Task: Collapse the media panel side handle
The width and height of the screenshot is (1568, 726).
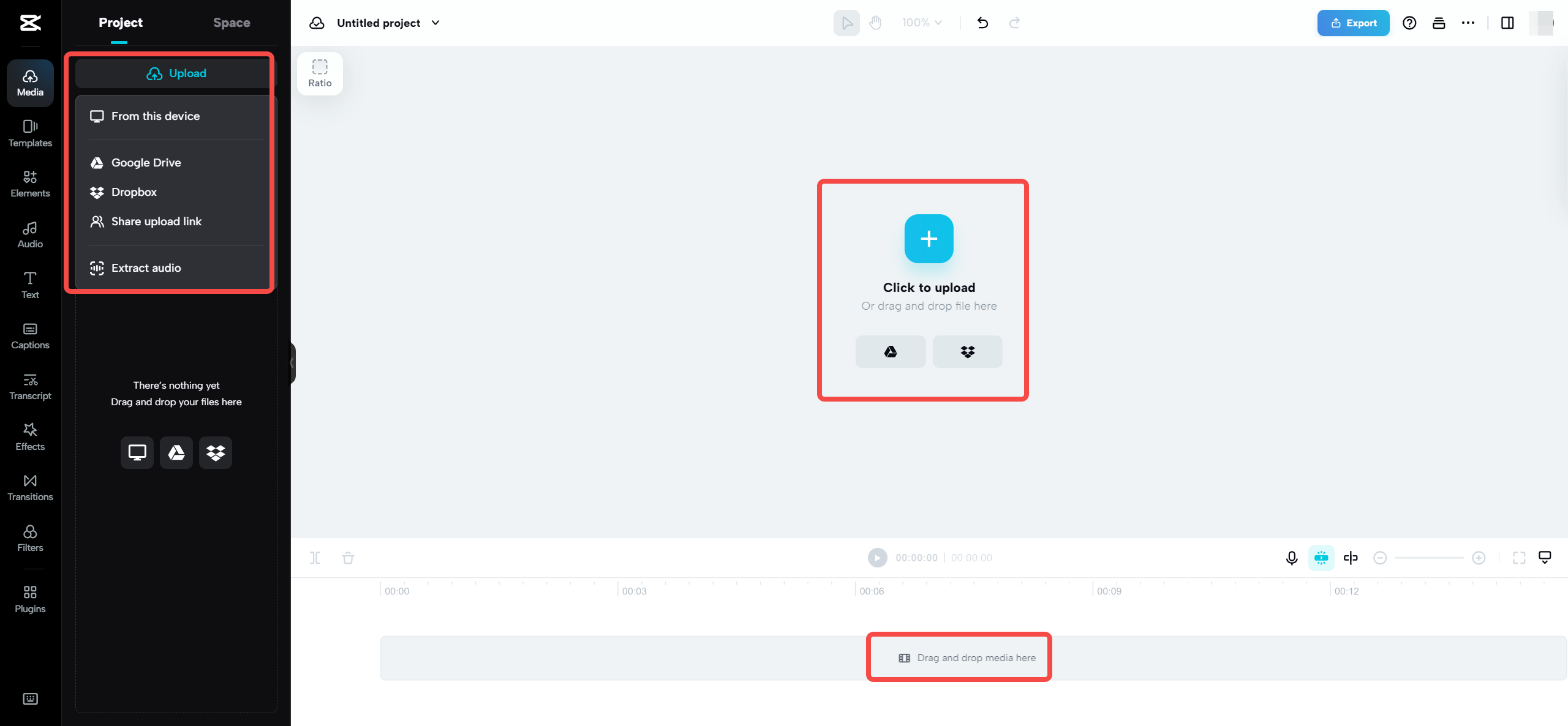Action: tap(292, 363)
